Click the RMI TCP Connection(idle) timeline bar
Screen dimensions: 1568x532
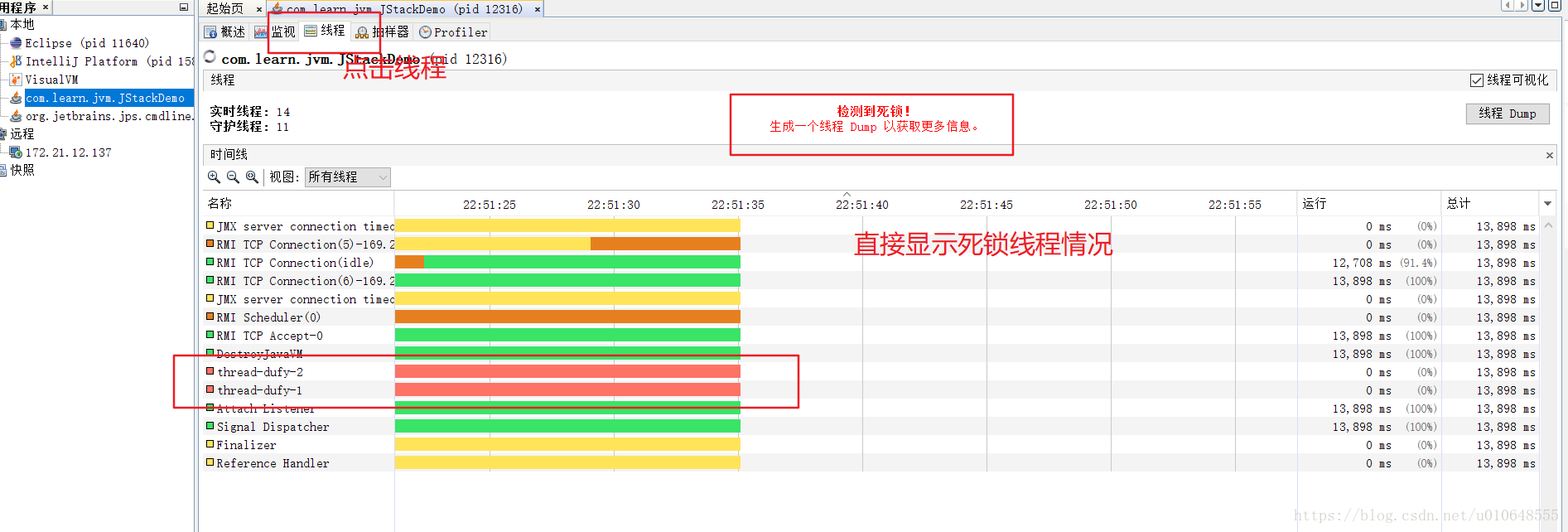pos(567,262)
